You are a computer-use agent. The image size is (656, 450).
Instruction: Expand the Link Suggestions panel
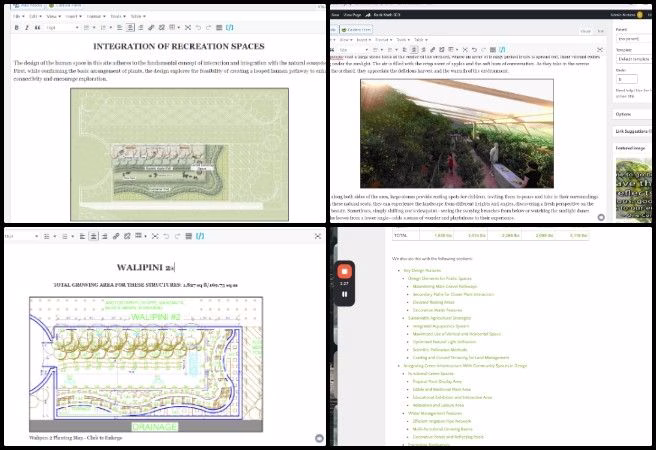[633, 131]
